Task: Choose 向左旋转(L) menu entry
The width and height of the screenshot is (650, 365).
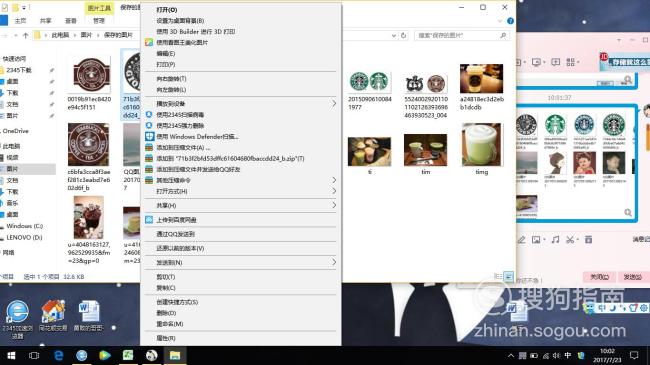Action: coord(171,90)
